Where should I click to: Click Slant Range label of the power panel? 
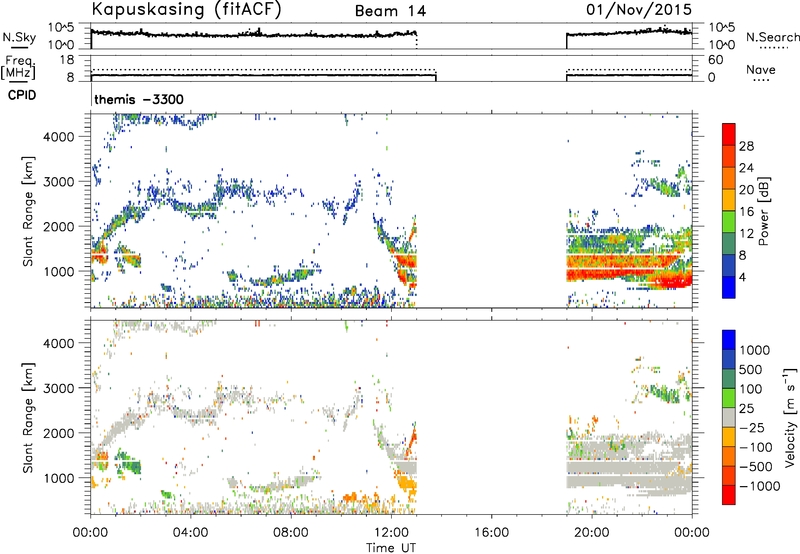tap(28, 212)
